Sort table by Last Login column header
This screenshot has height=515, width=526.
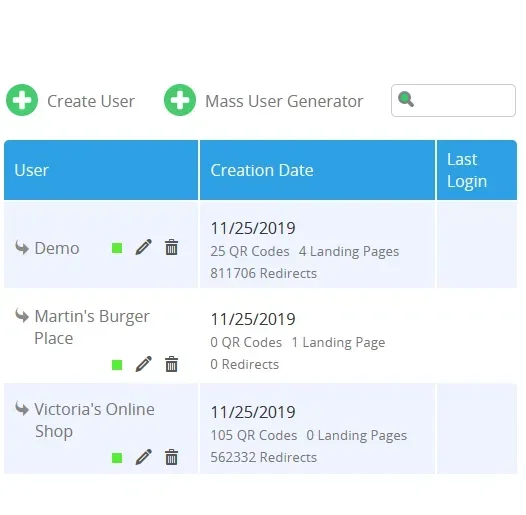pyautogui.click(x=467, y=170)
